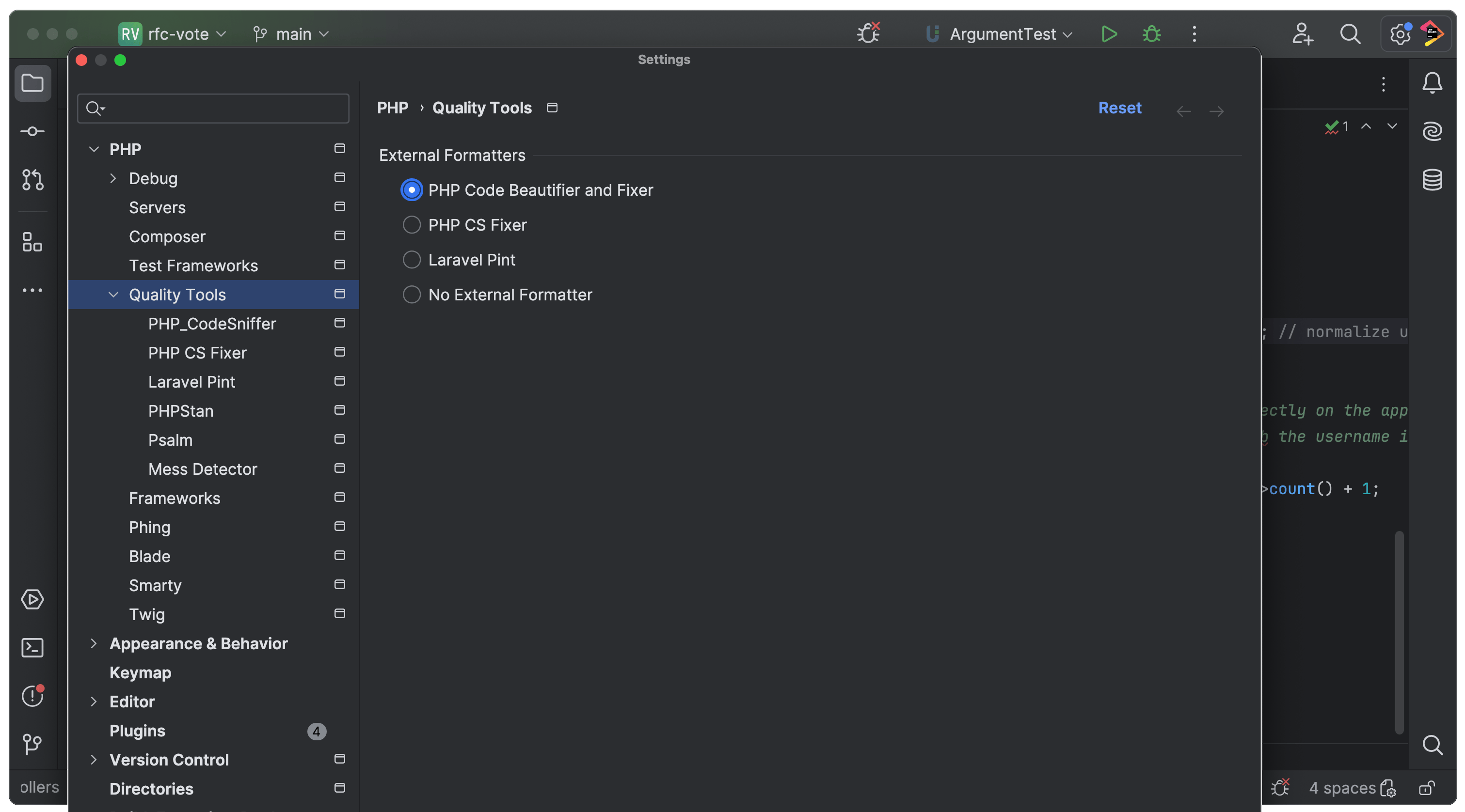Click the Notifications bell icon
This screenshot has width=1465, height=812.
tap(1432, 83)
